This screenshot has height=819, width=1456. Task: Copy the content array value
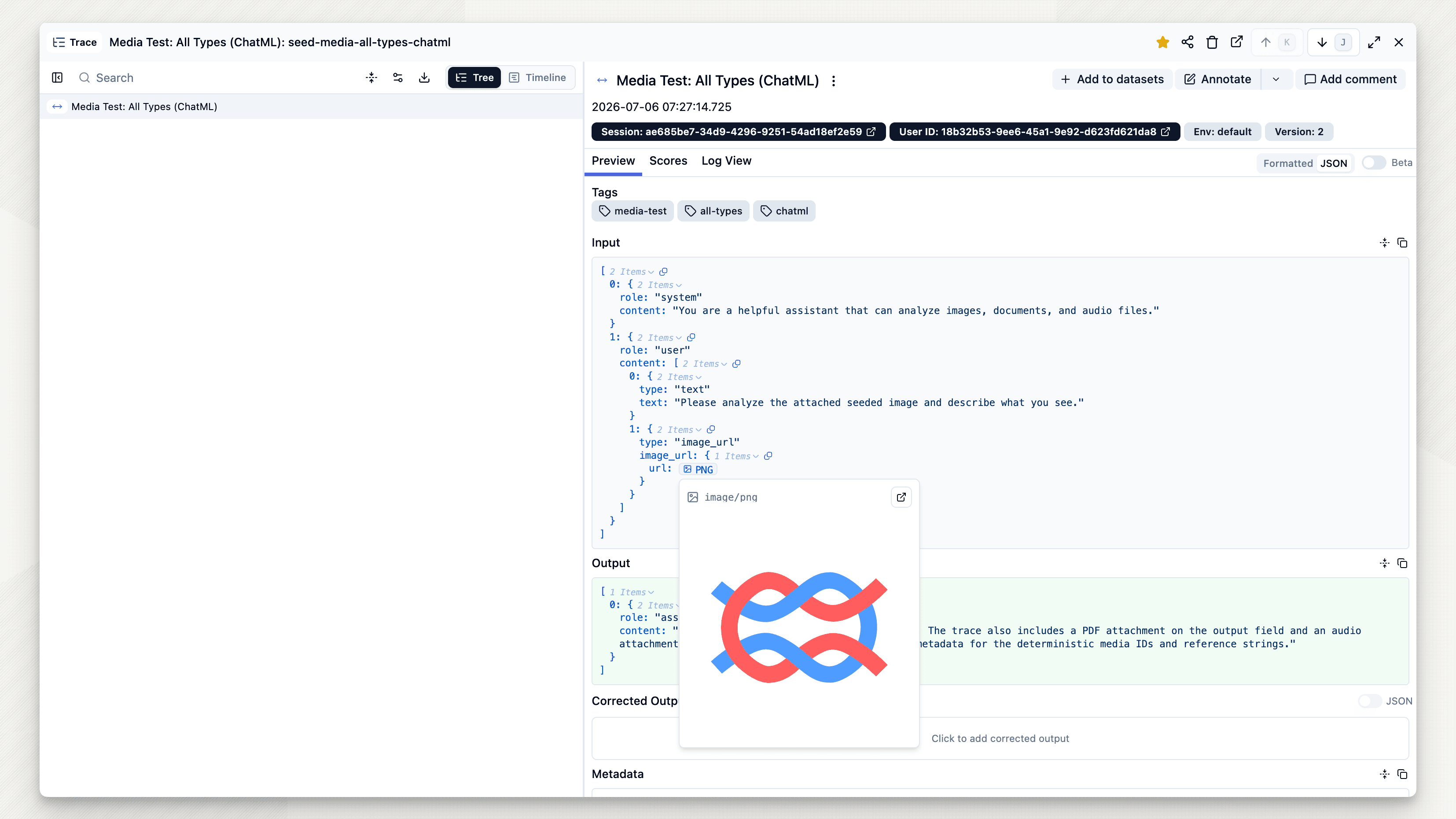click(x=736, y=364)
